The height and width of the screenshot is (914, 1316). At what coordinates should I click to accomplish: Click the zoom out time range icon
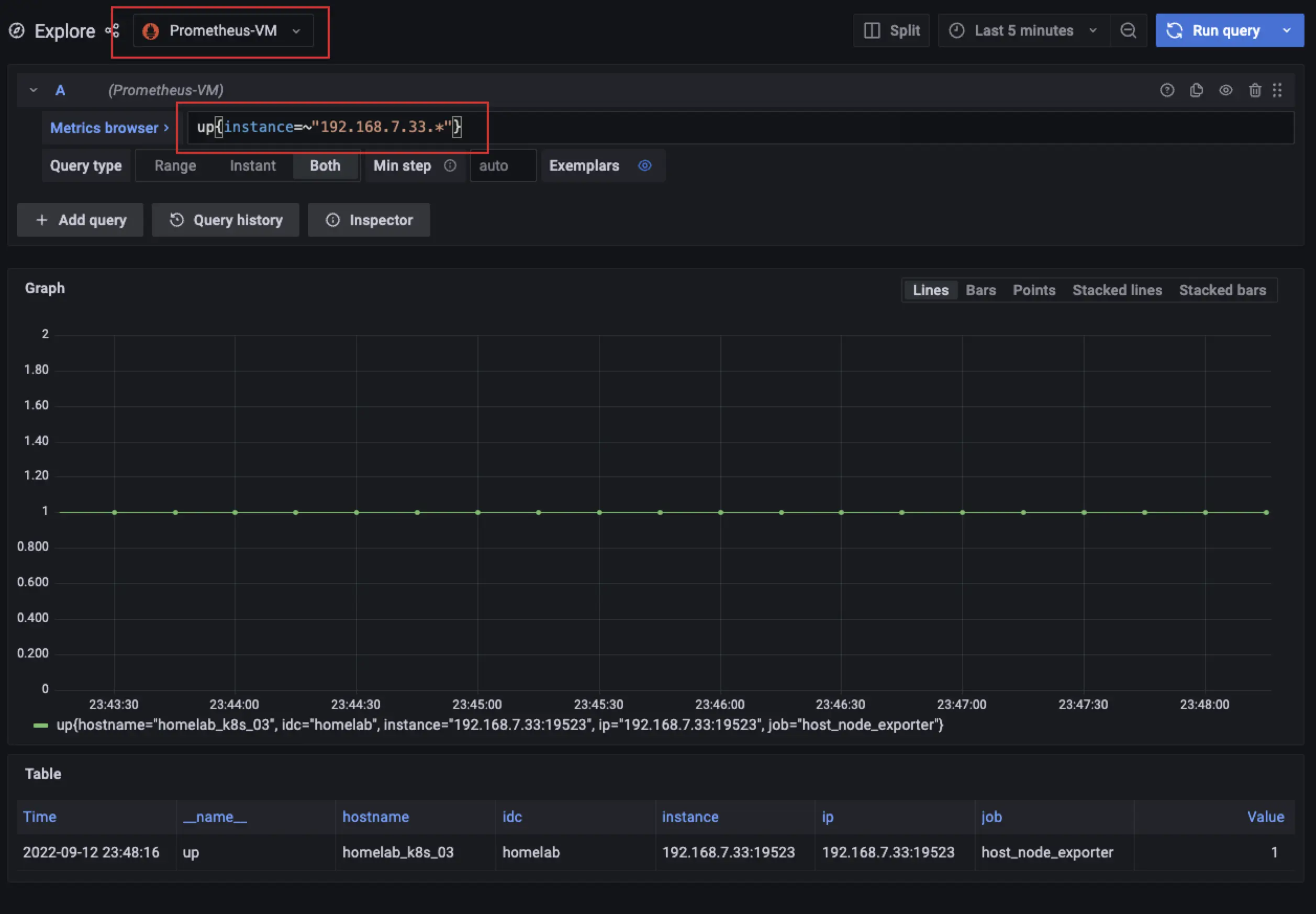click(1128, 30)
